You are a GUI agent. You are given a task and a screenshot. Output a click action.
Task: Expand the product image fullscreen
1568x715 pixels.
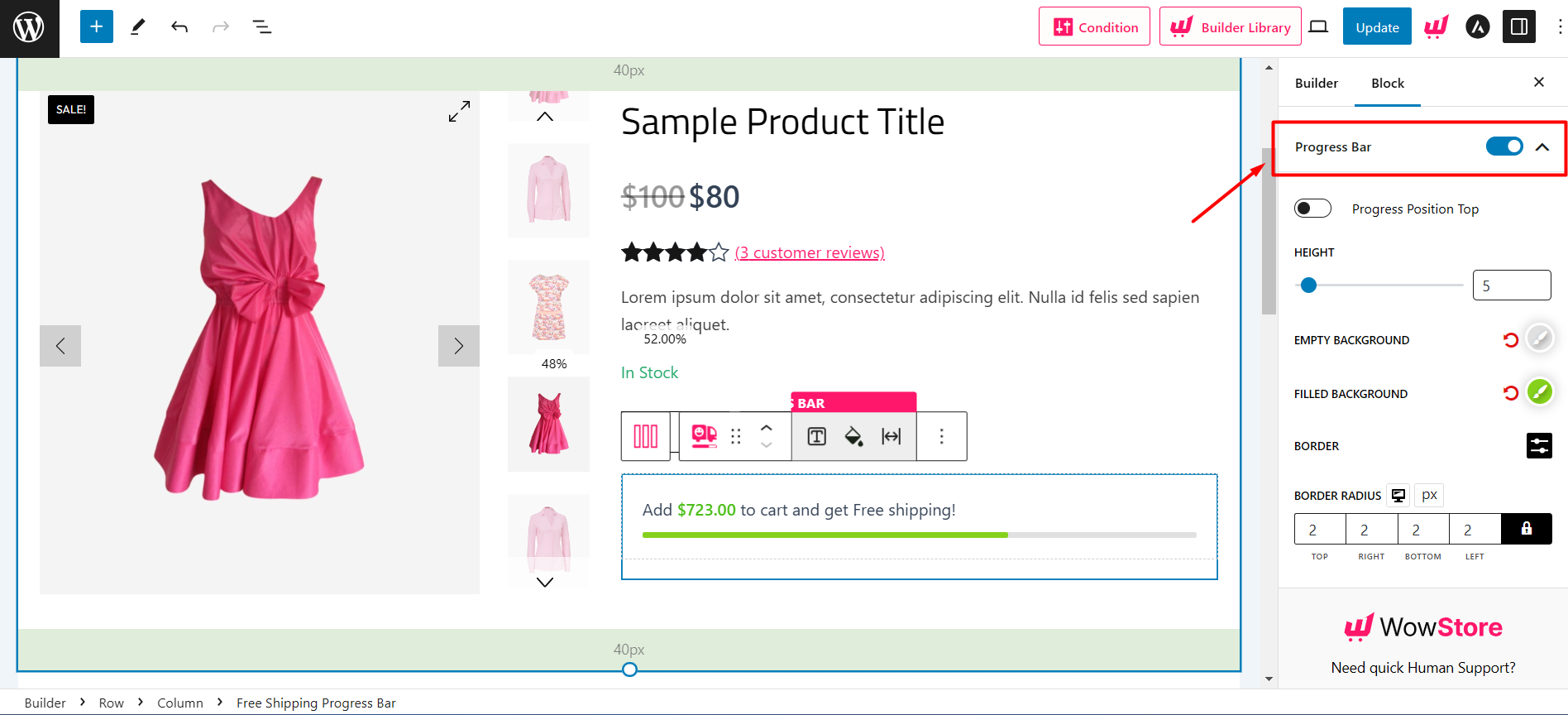point(459,112)
